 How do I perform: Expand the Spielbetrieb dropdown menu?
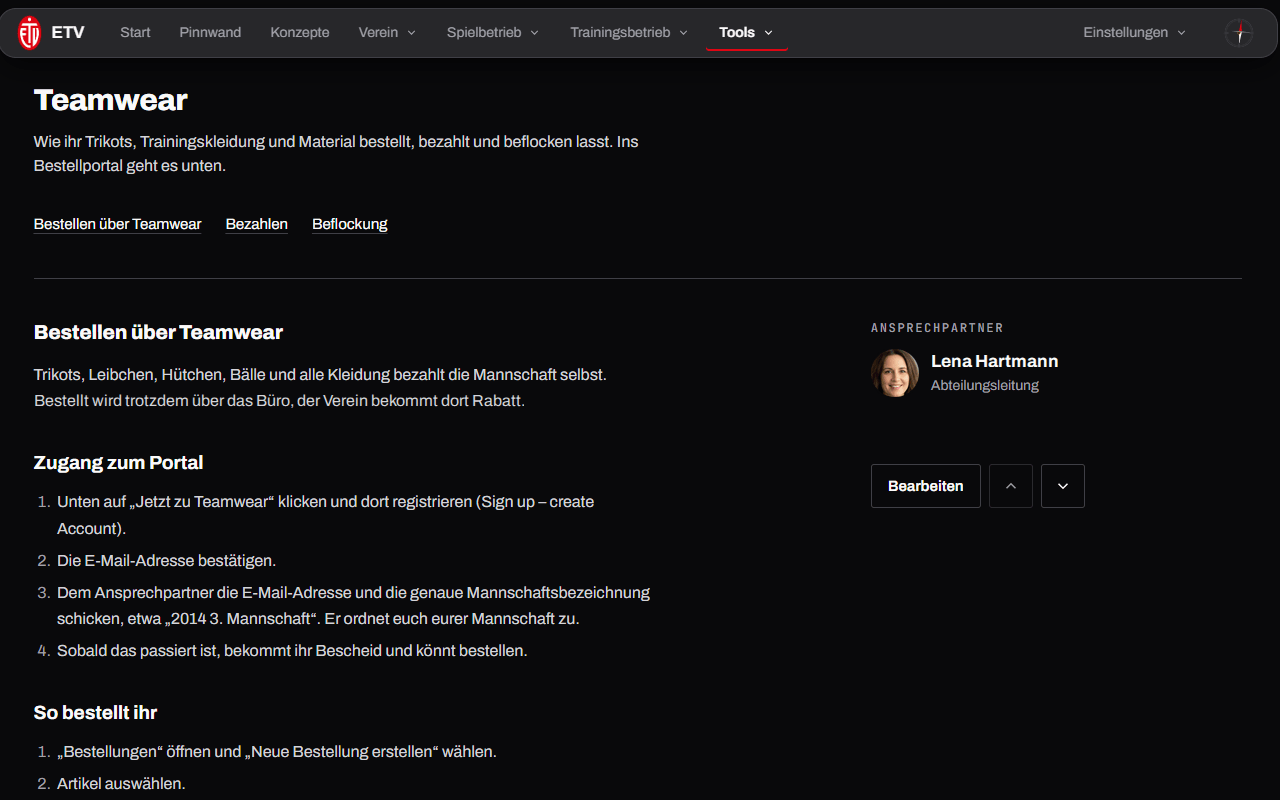point(493,32)
